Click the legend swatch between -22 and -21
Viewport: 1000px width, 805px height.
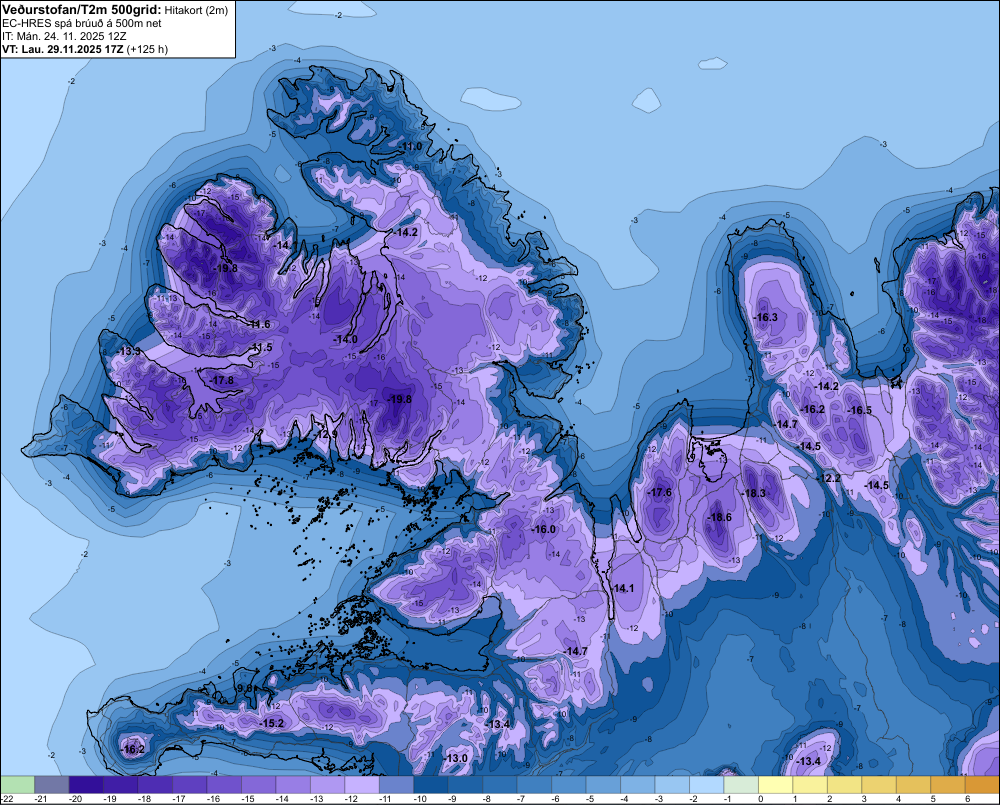pyautogui.click(x=17, y=784)
